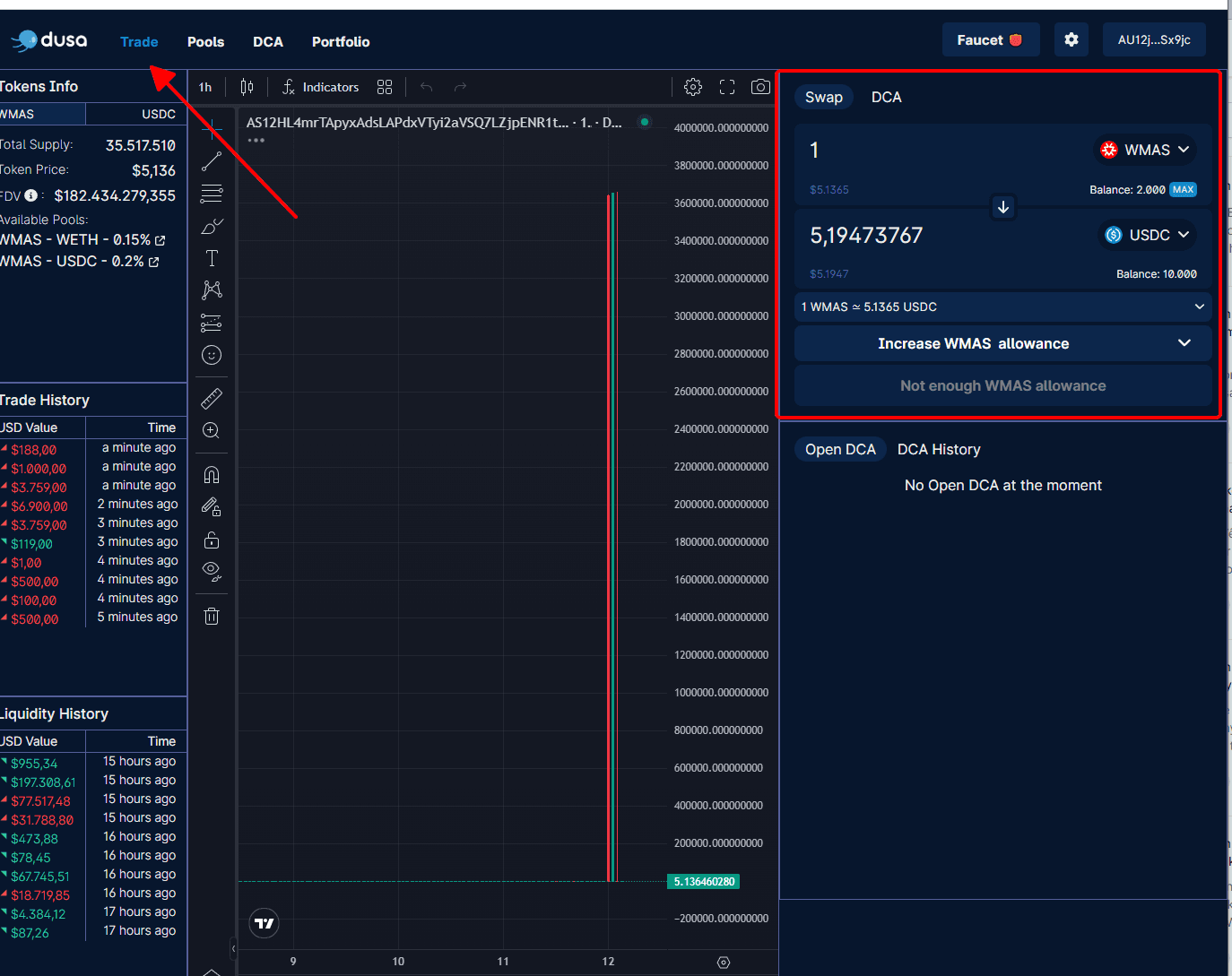
Task: Toggle stay in drawing mode
Action: (x=212, y=507)
